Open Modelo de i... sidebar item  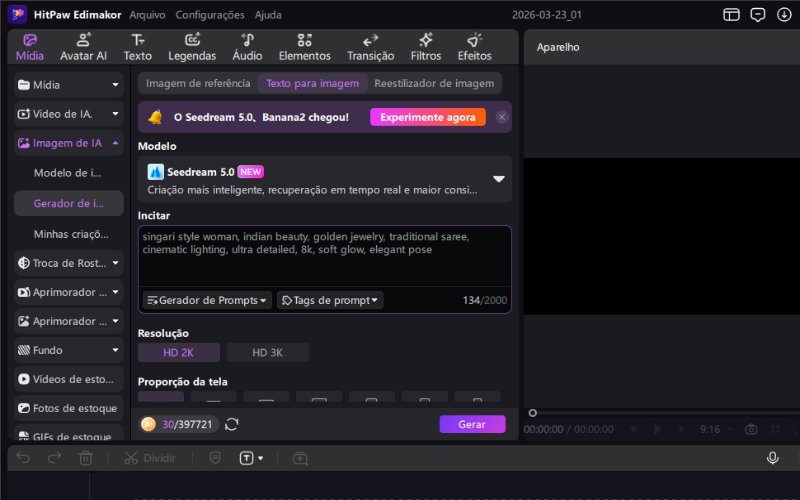[x=68, y=173]
